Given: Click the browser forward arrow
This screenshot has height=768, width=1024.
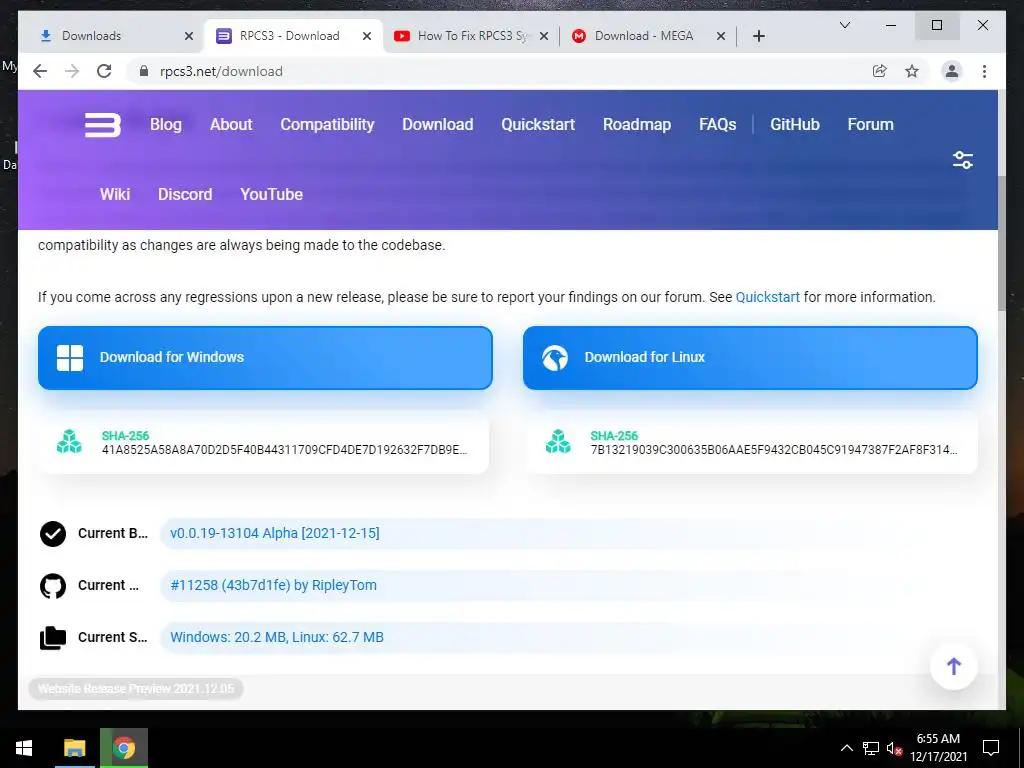Looking at the screenshot, I should point(72,71).
